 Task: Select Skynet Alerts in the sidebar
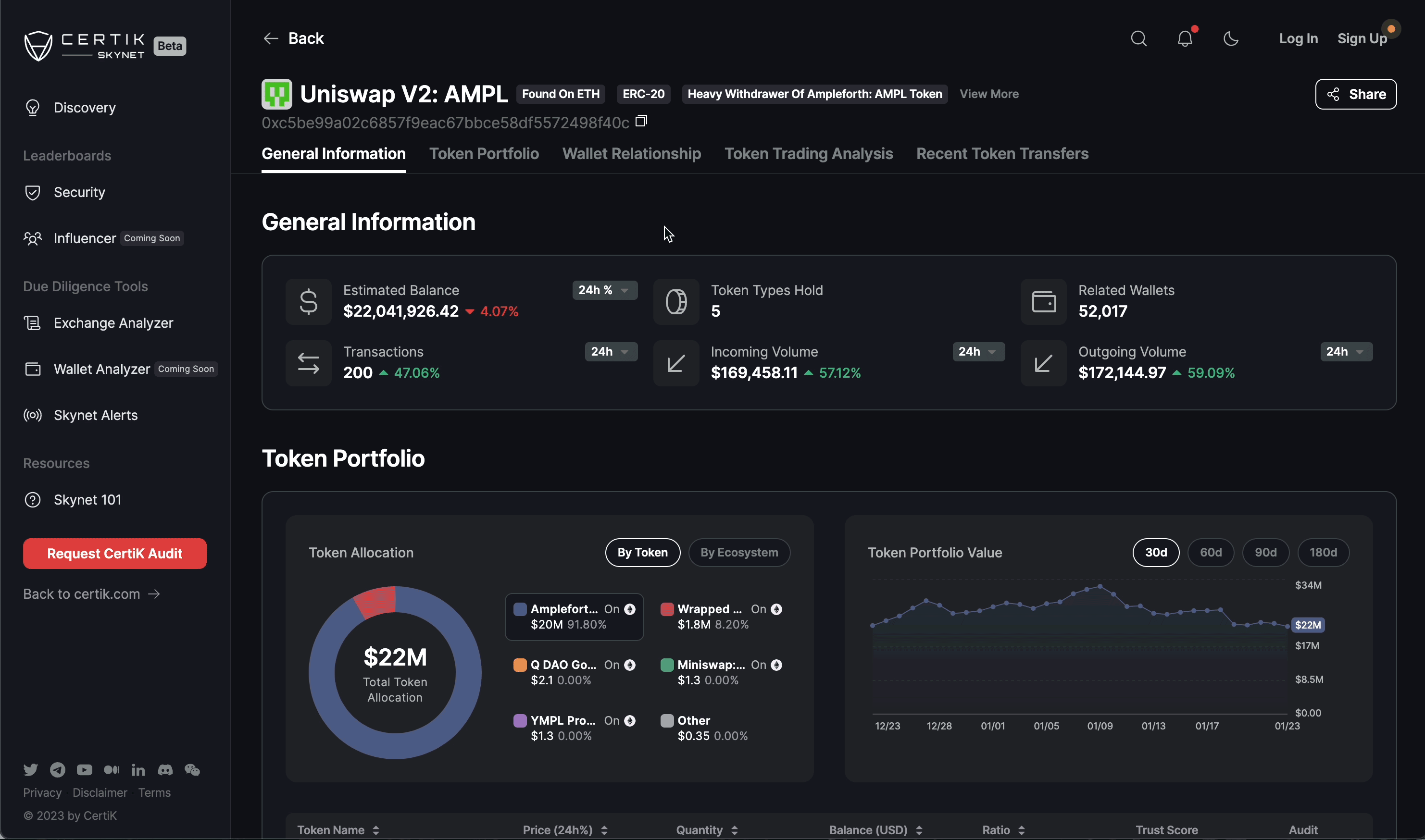pyautogui.click(x=96, y=415)
